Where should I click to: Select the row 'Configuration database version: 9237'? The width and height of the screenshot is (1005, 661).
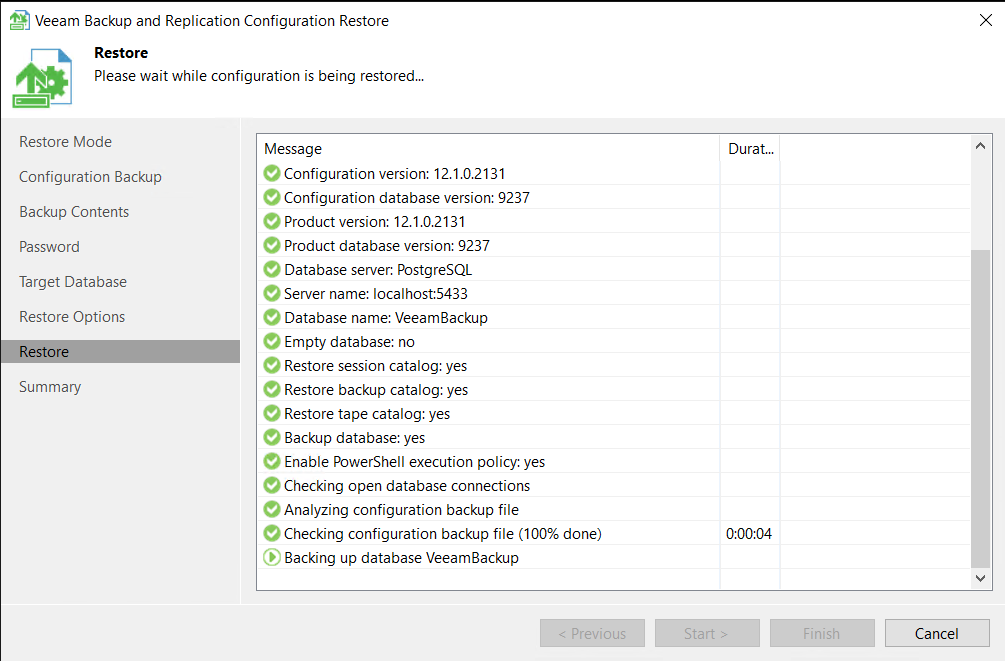(x=614, y=197)
